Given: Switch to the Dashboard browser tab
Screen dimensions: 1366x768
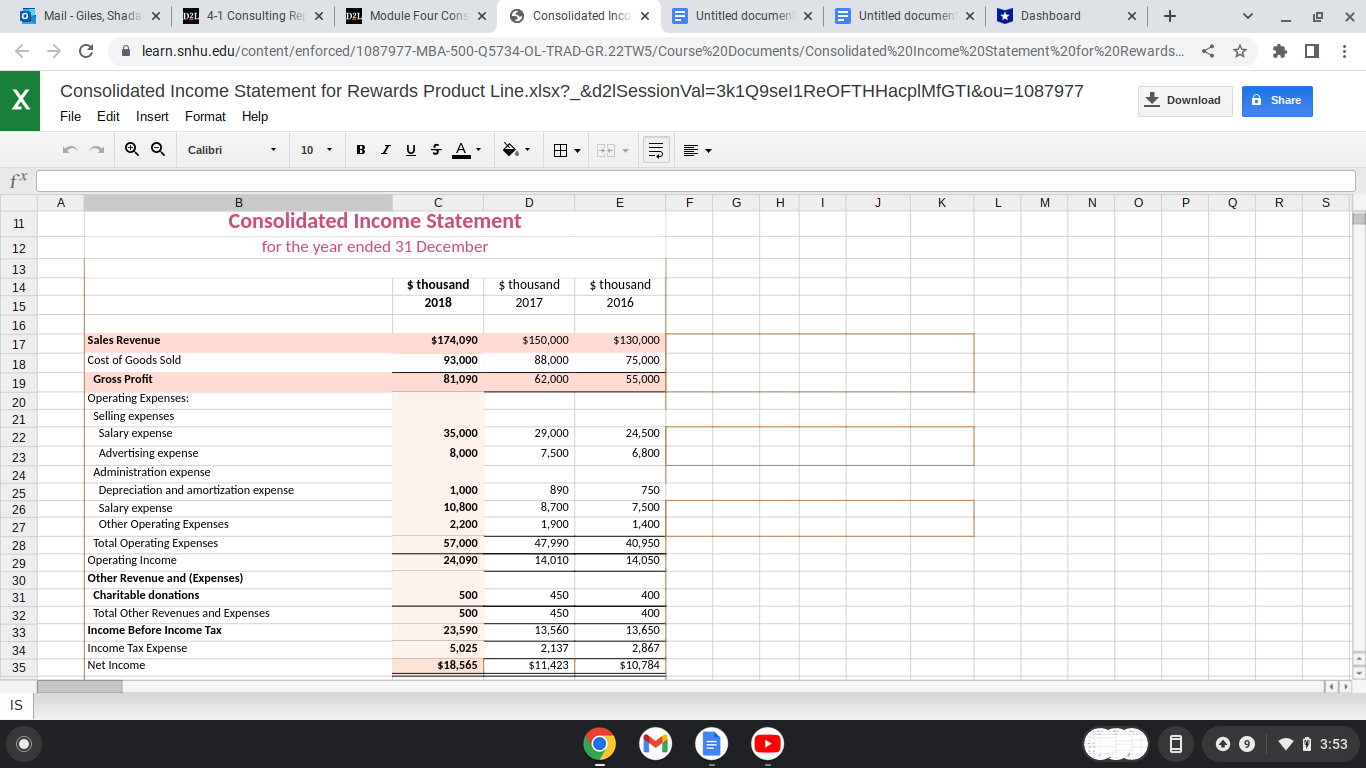Looking at the screenshot, I should (x=1067, y=16).
